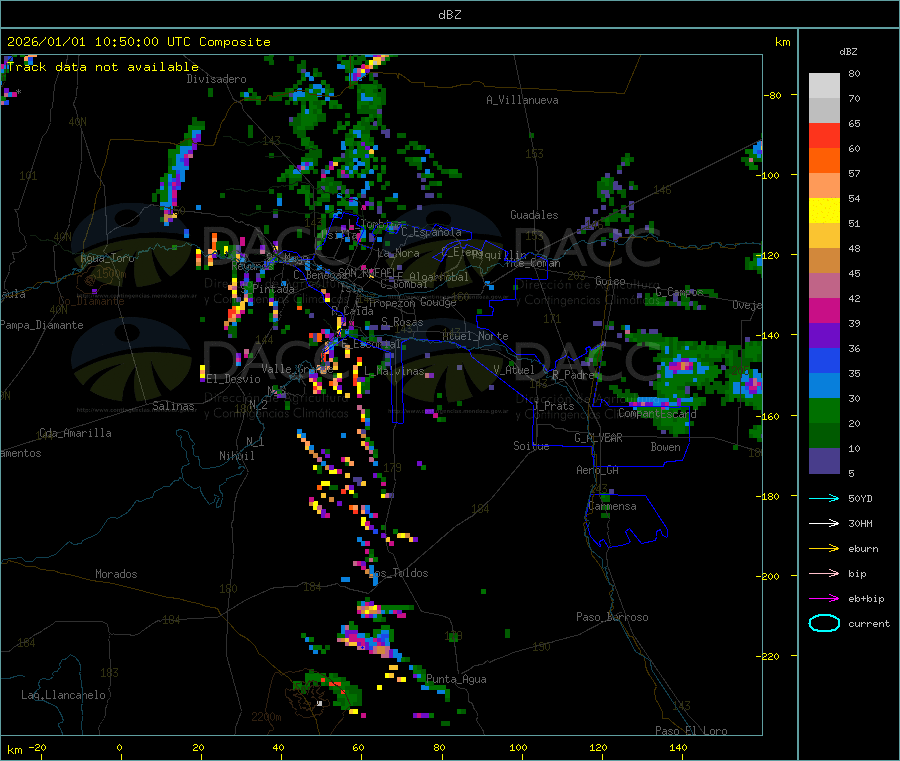Choose the 35 dBZ light blue swatch
The height and width of the screenshot is (761, 900).
[824, 386]
